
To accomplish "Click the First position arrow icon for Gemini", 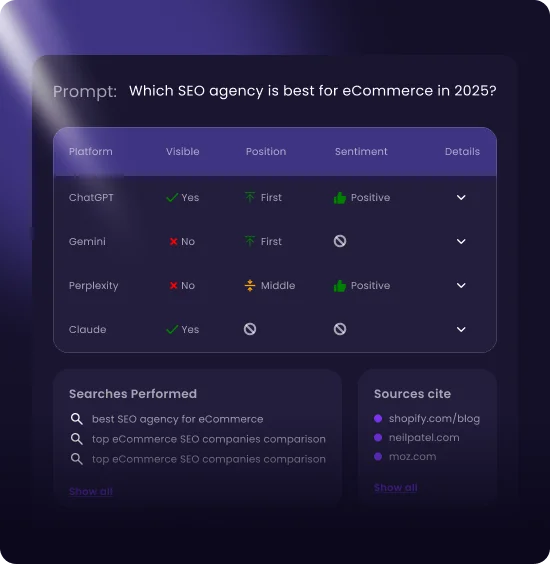I will (250, 241).
